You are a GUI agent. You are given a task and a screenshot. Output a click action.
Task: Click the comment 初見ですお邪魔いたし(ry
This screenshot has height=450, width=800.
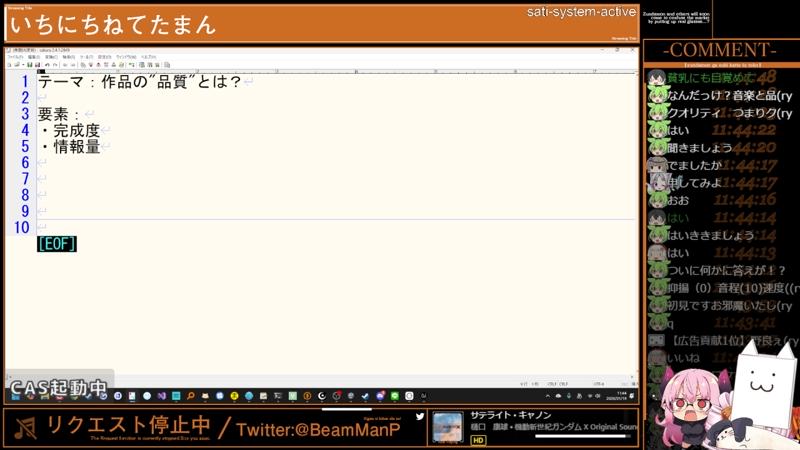[x=730, y=306]
